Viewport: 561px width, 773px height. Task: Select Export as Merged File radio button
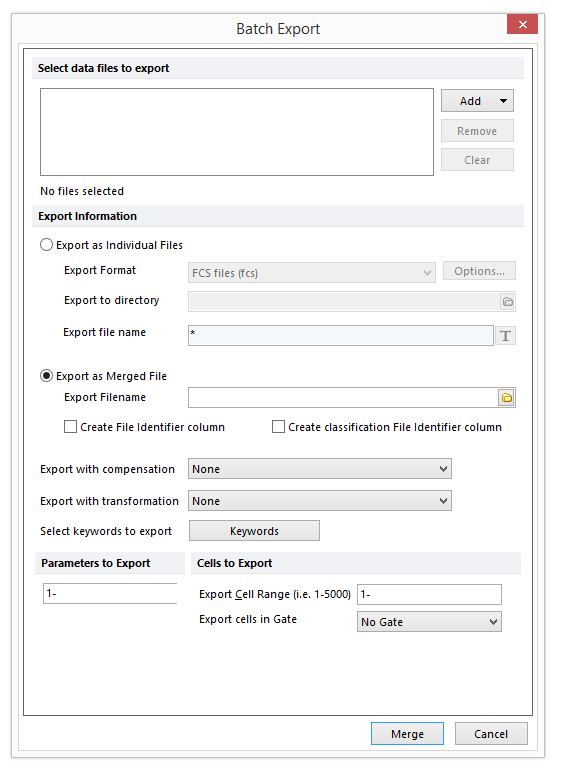(46, 376)
